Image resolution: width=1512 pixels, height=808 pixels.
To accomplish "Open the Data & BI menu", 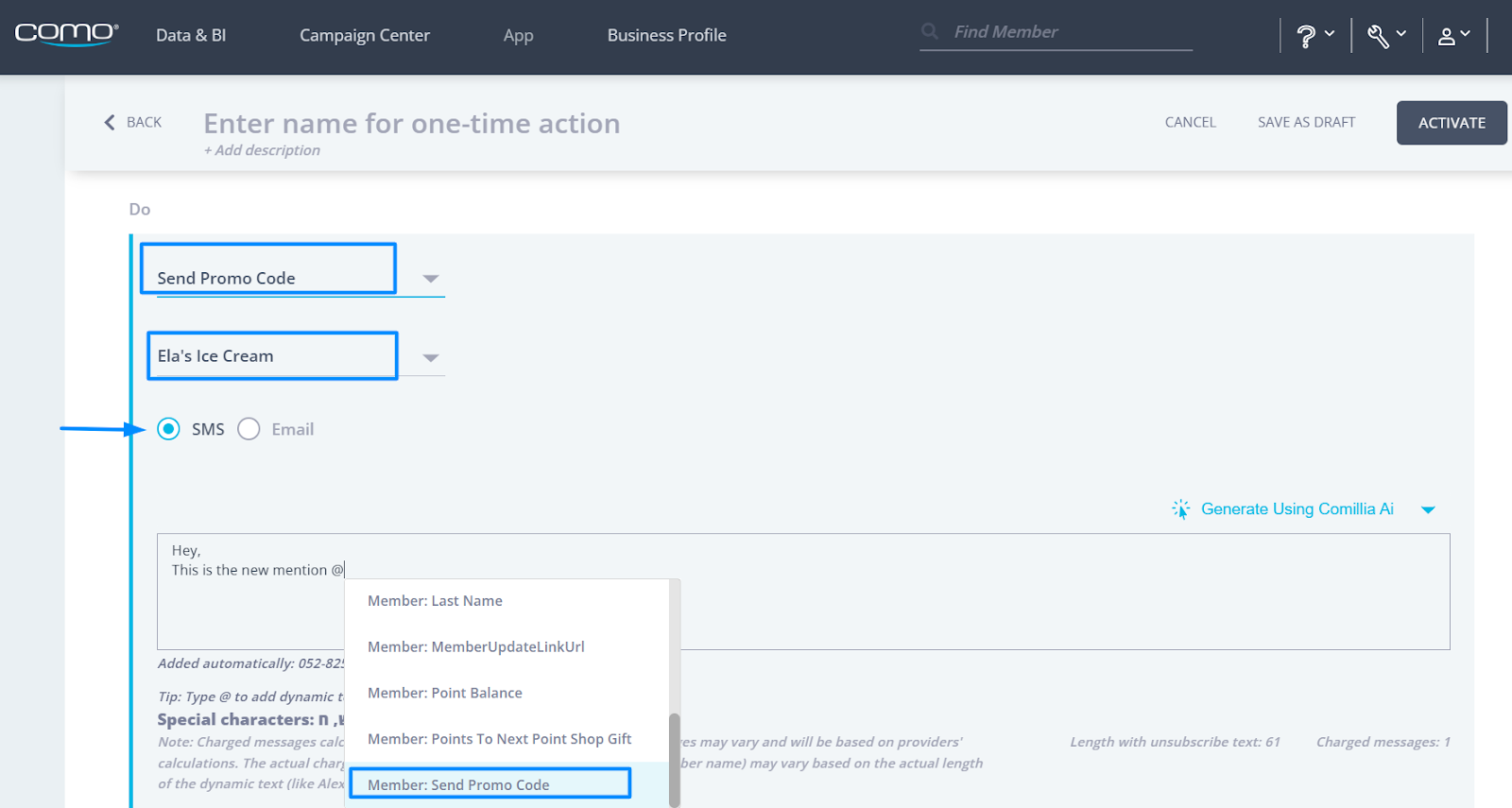I will point(191,35).
